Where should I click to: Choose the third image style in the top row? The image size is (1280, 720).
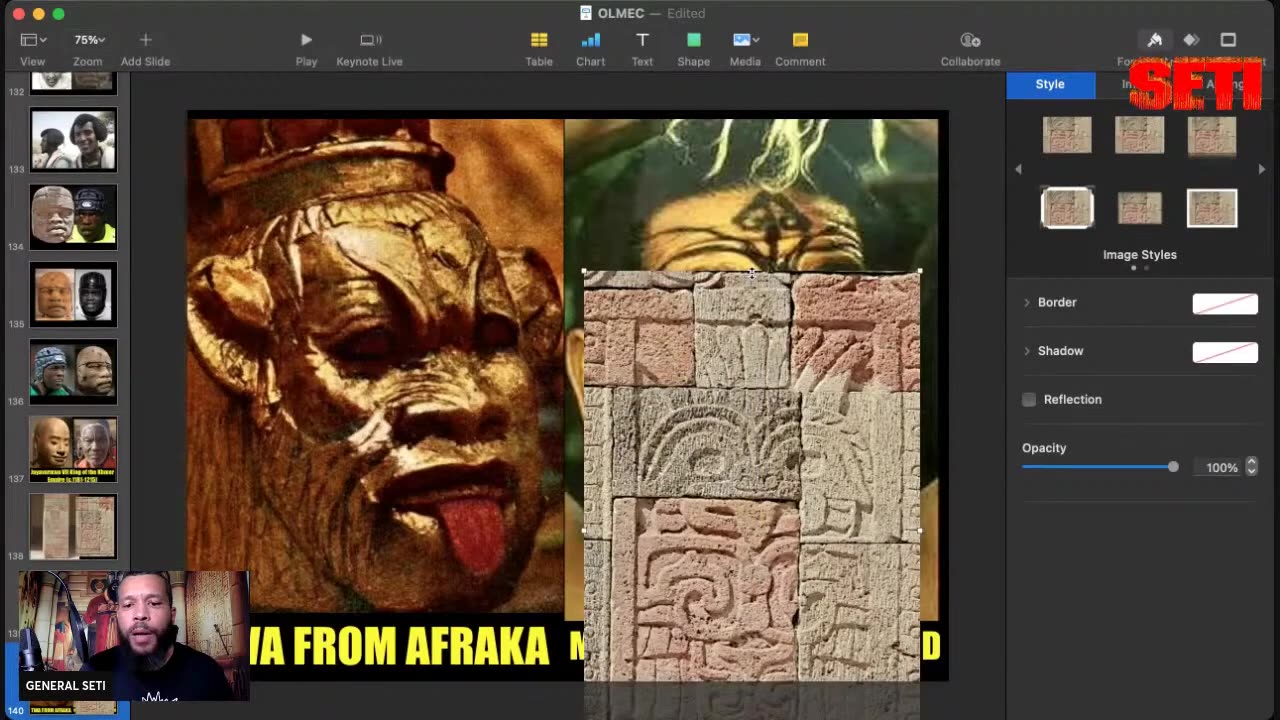click(1211, 135)
